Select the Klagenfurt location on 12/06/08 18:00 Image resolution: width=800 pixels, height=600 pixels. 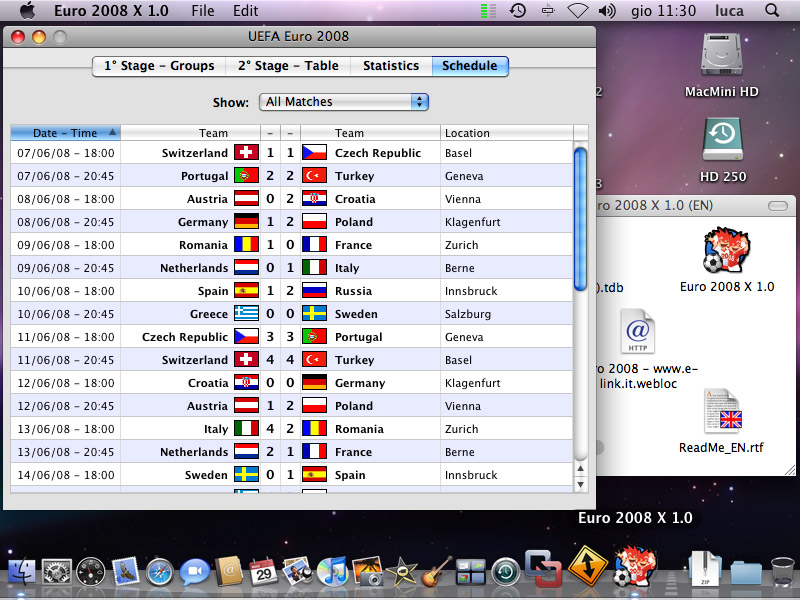point(472,383)
